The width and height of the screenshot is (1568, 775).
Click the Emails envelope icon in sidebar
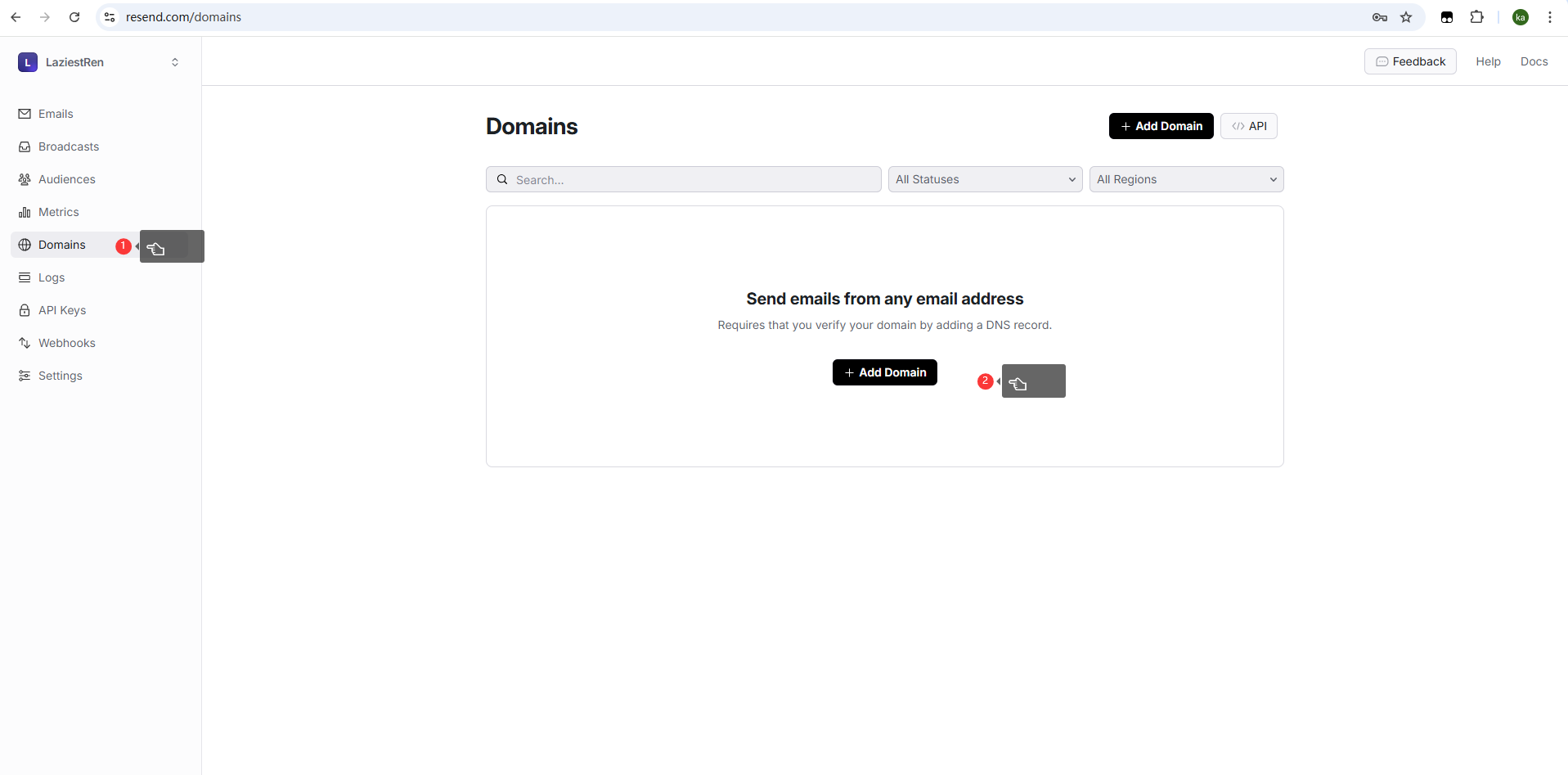(x=25, y=114)
